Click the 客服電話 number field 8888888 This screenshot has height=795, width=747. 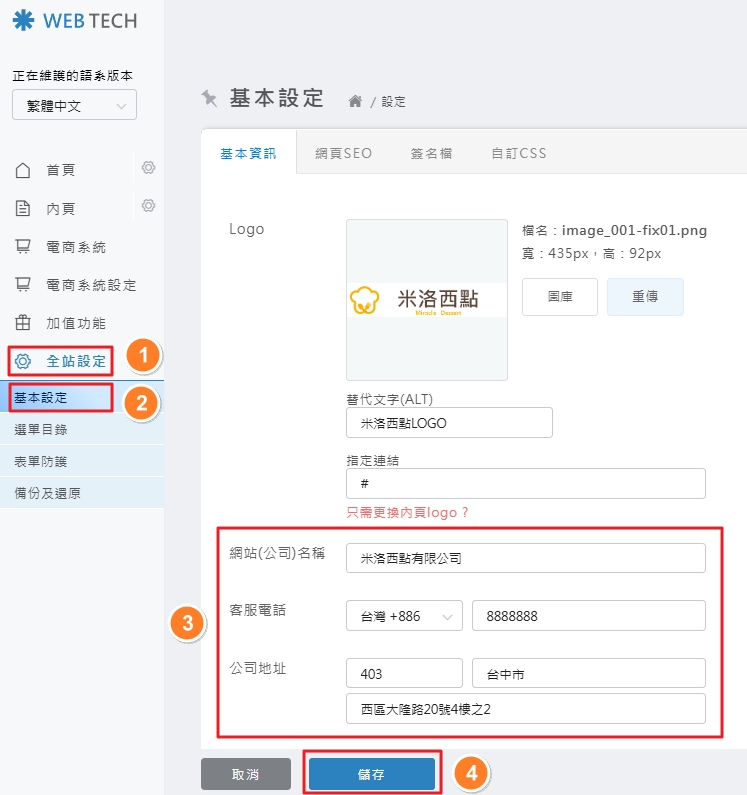coord(589,616)
